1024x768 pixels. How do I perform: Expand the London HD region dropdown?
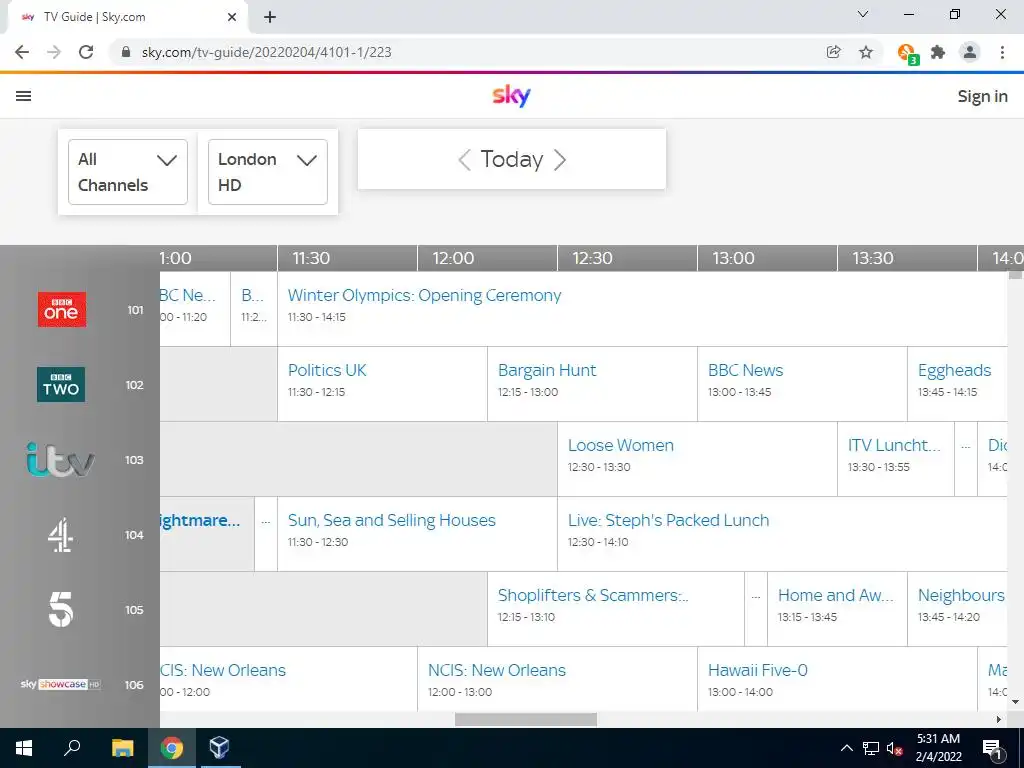point(268,172)
